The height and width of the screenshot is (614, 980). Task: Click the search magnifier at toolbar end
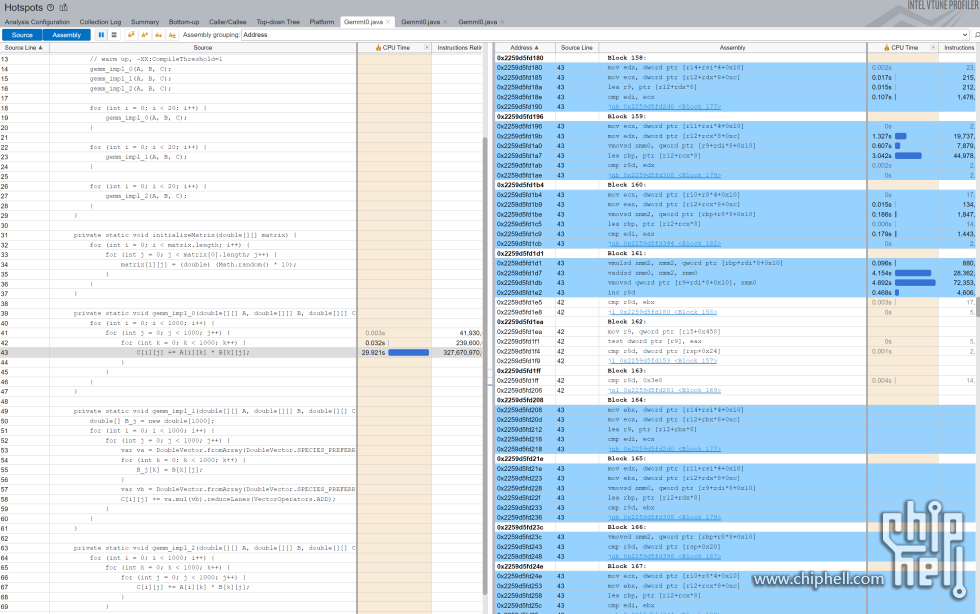pyautogui.click(x=976, y=35)
